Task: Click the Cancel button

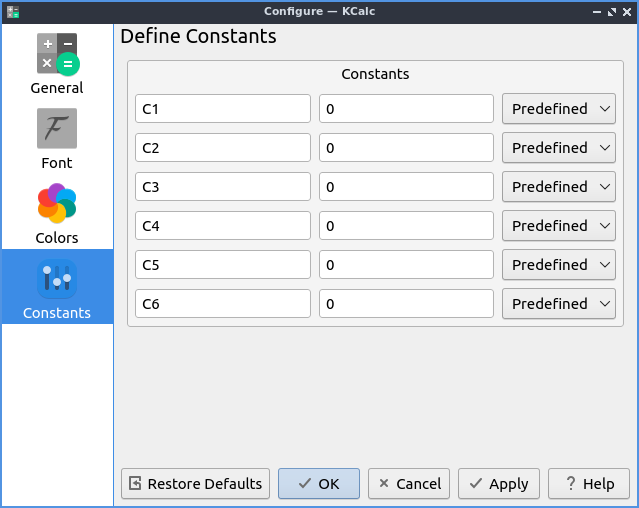Action: [409, 484]
